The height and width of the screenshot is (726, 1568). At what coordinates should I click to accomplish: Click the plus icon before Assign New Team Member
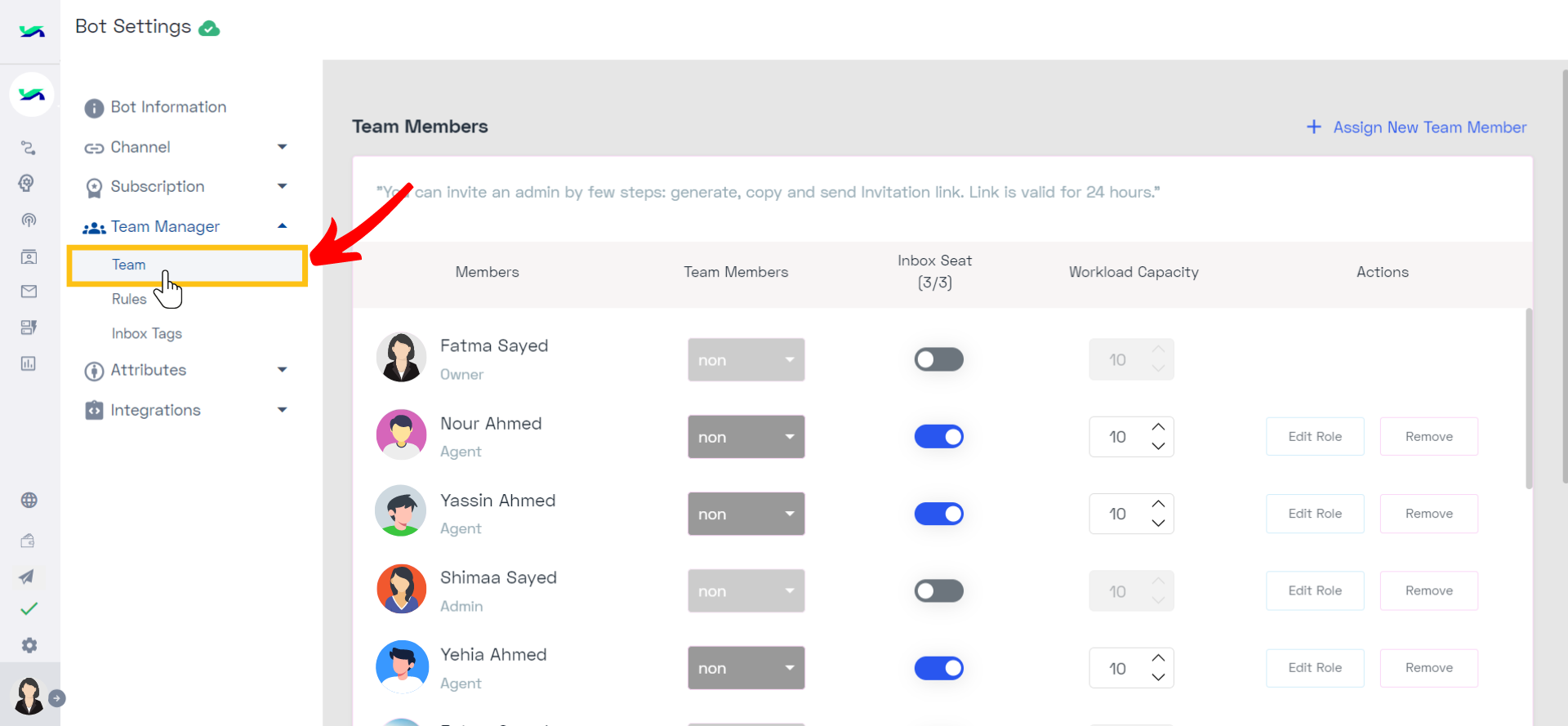point(1313,127)
